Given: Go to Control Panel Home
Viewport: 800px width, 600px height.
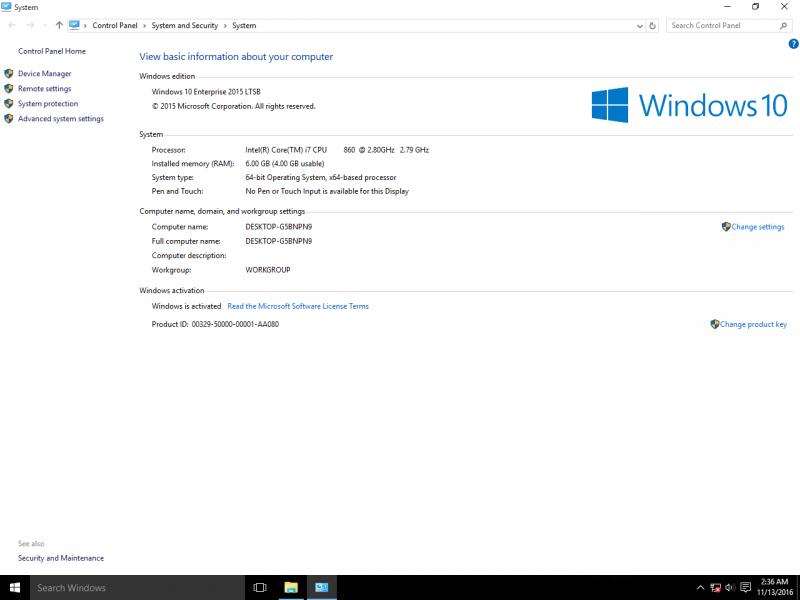Looking at the screenshot, I should [x=52, y=51].
